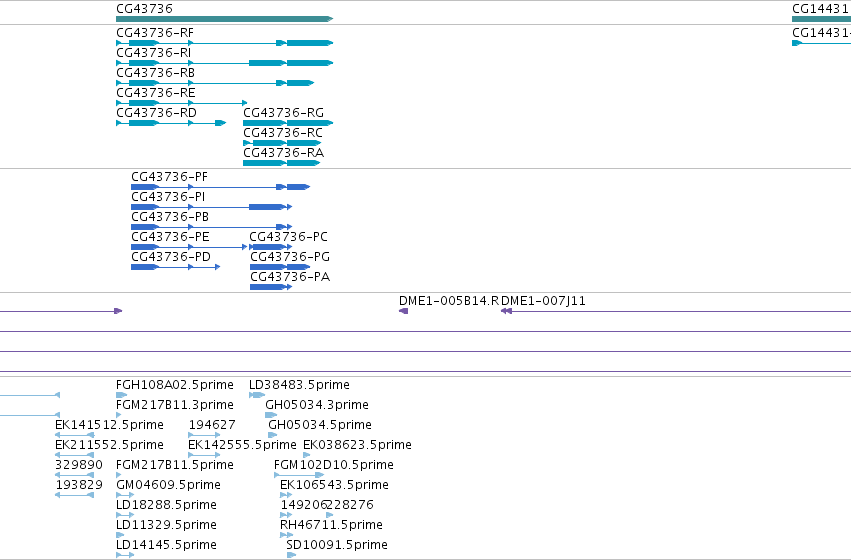
Task: Open the 149206 EST label
Action: click(303, 506)
